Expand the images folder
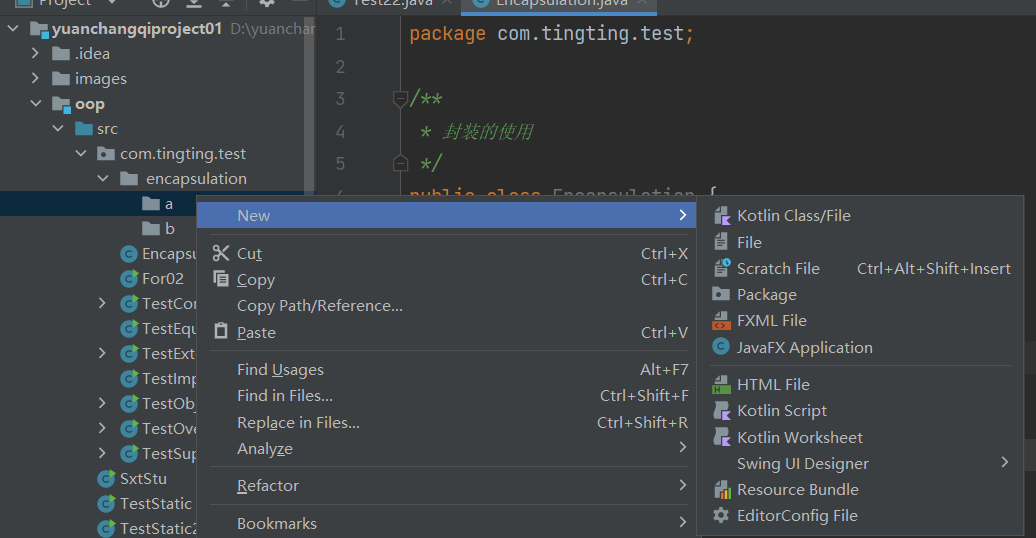 pos(35,78)
